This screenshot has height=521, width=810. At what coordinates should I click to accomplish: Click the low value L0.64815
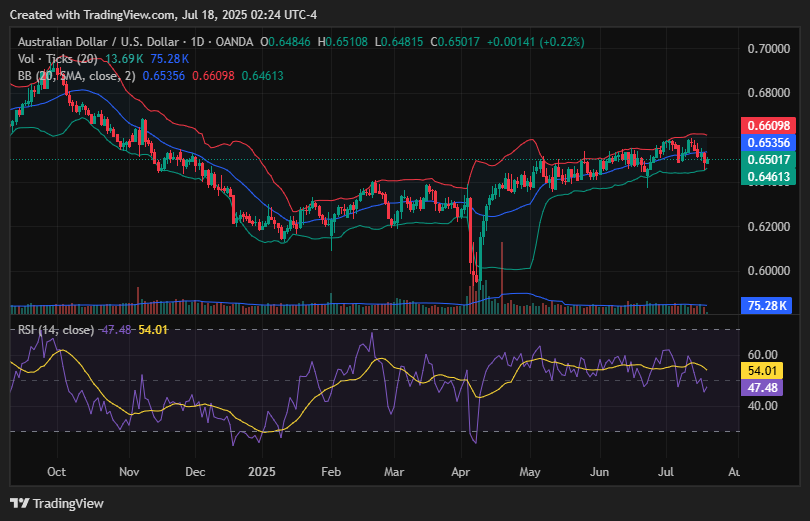coord(399,42)
